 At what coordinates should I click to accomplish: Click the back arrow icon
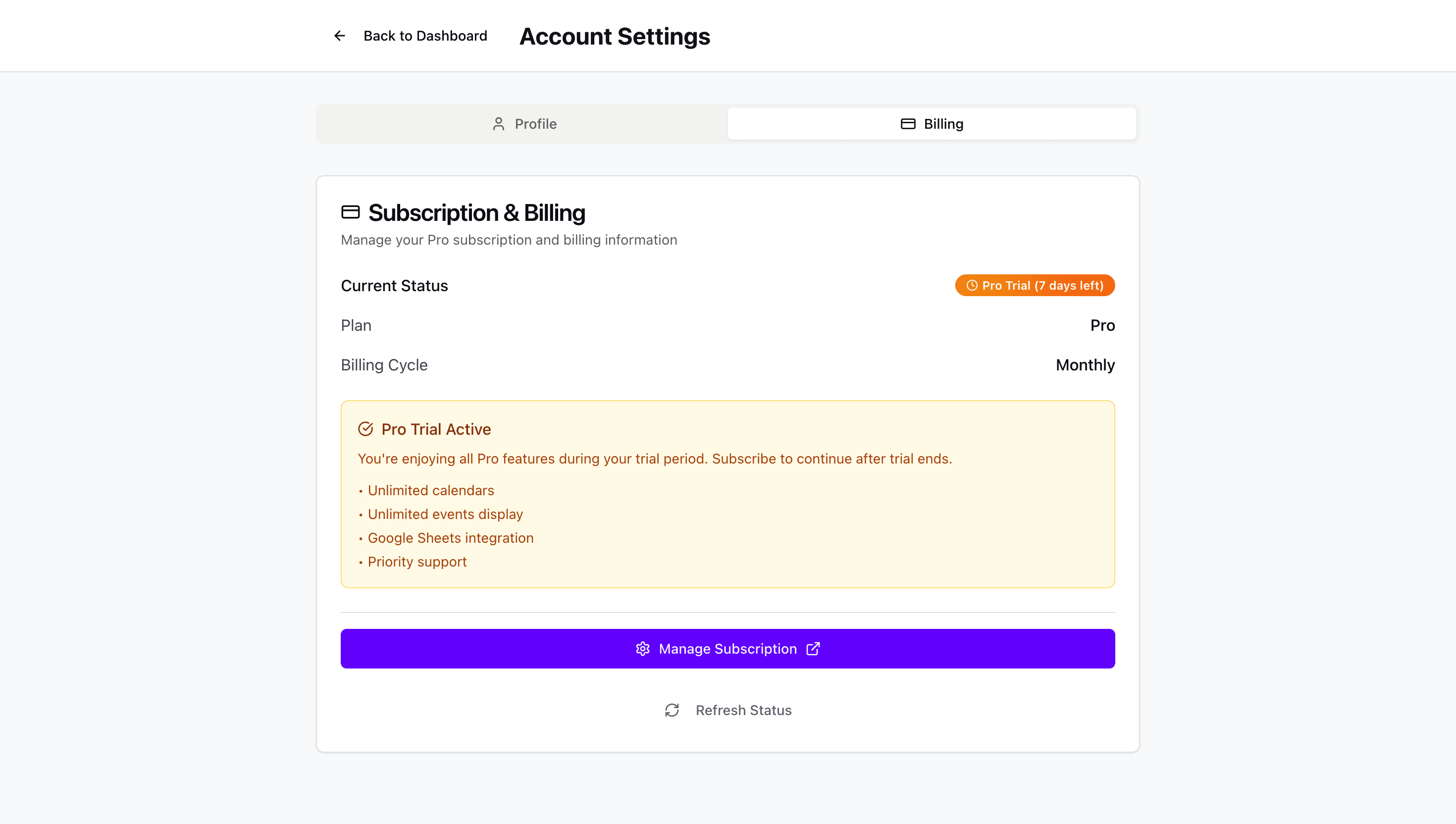click(x=339, y=36)
